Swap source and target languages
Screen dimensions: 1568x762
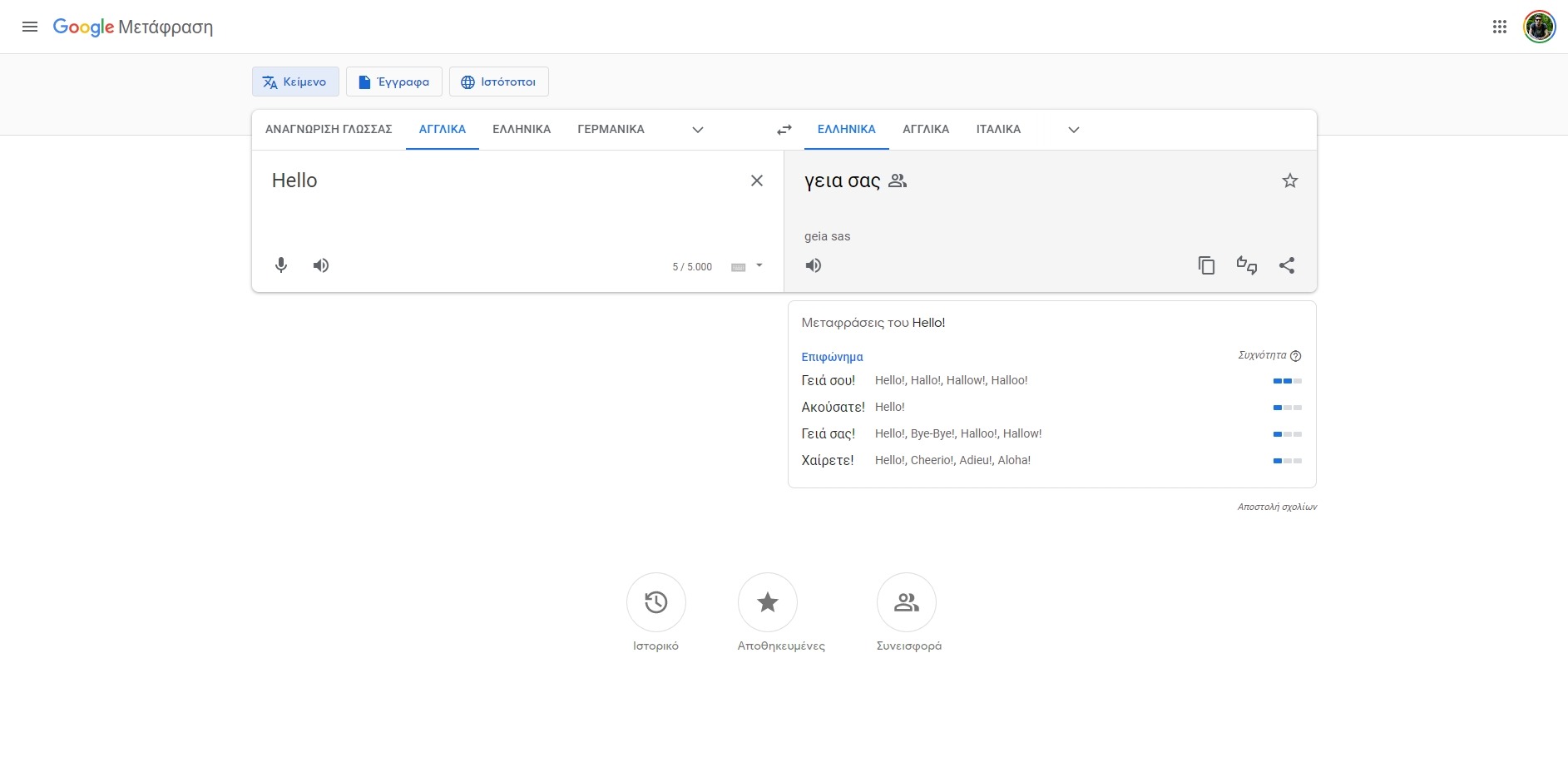tap(784, 130)
